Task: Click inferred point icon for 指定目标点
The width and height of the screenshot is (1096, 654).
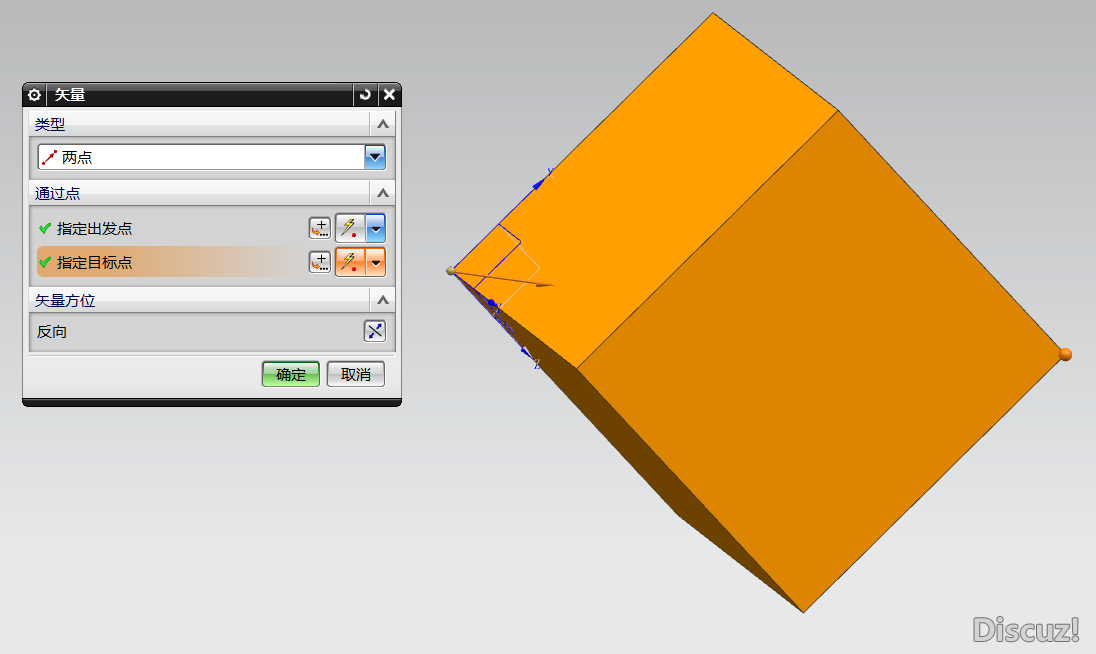Action: [350, 262]
